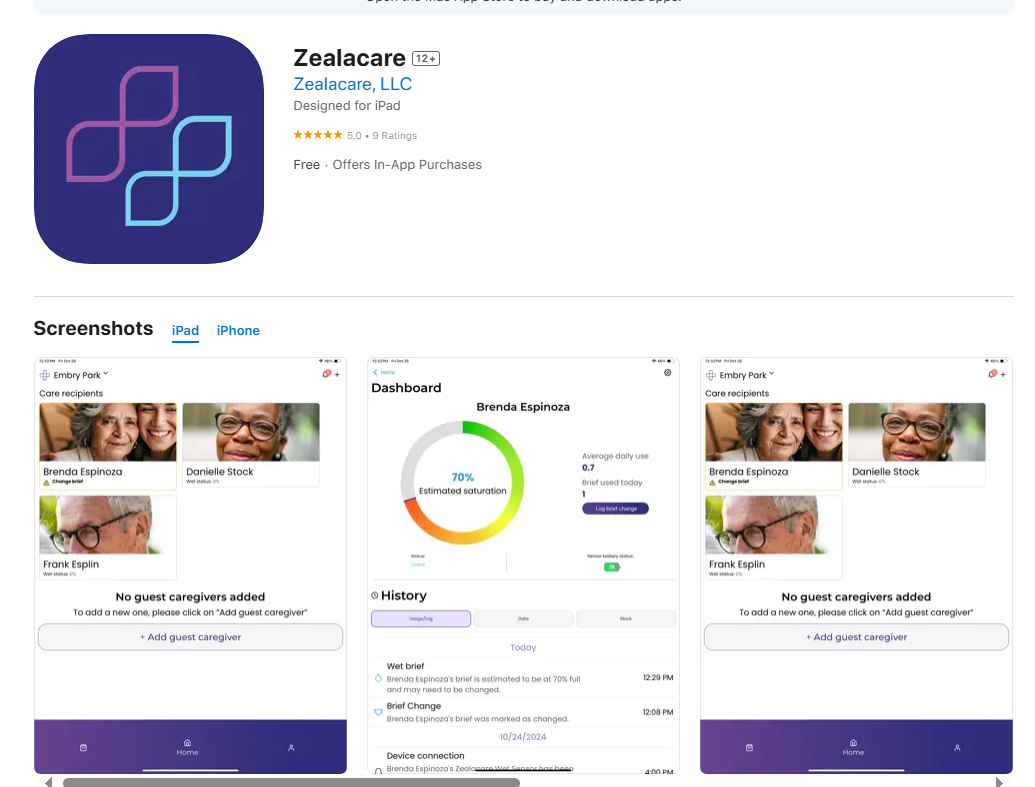Click Home icon in first screenshot footer
The height and width of the screenshot is (787, 1035).
pyautogui.click(x=187, y=747)
